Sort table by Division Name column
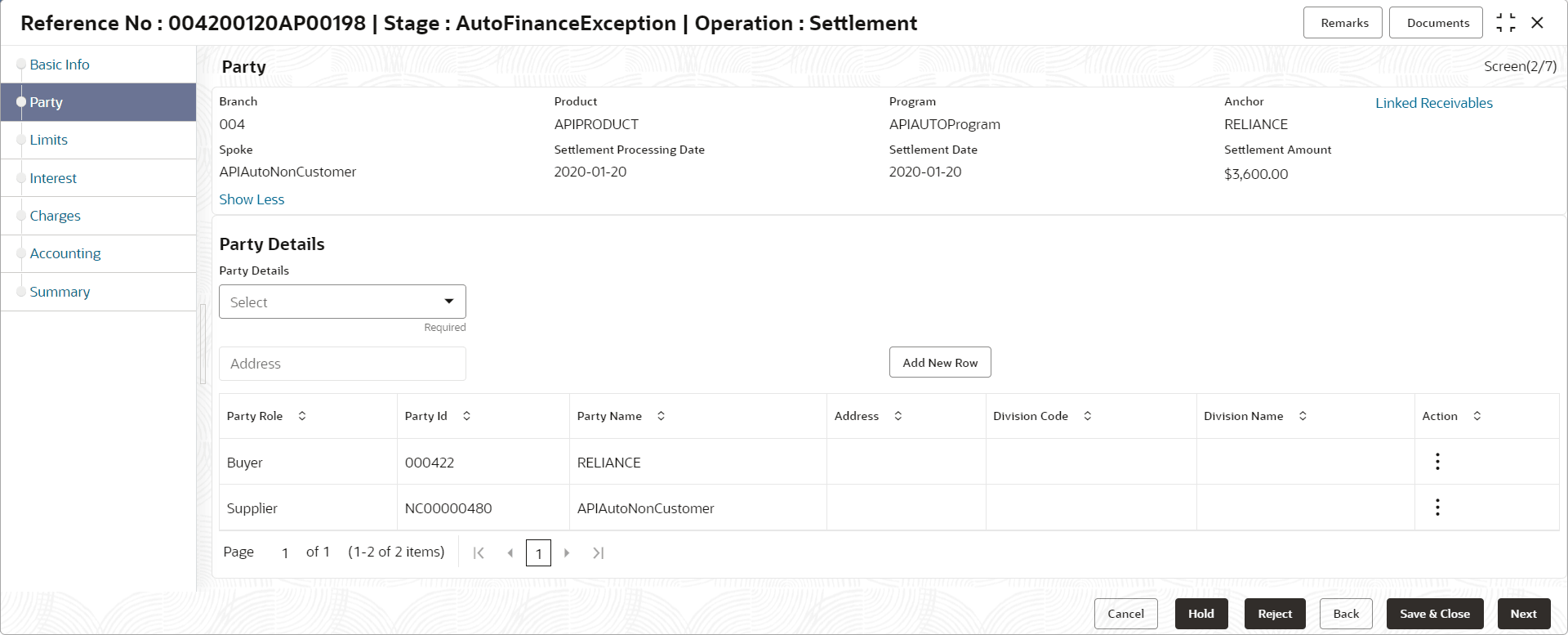This screenshot has width=1568, height=635. point(1303,416)
